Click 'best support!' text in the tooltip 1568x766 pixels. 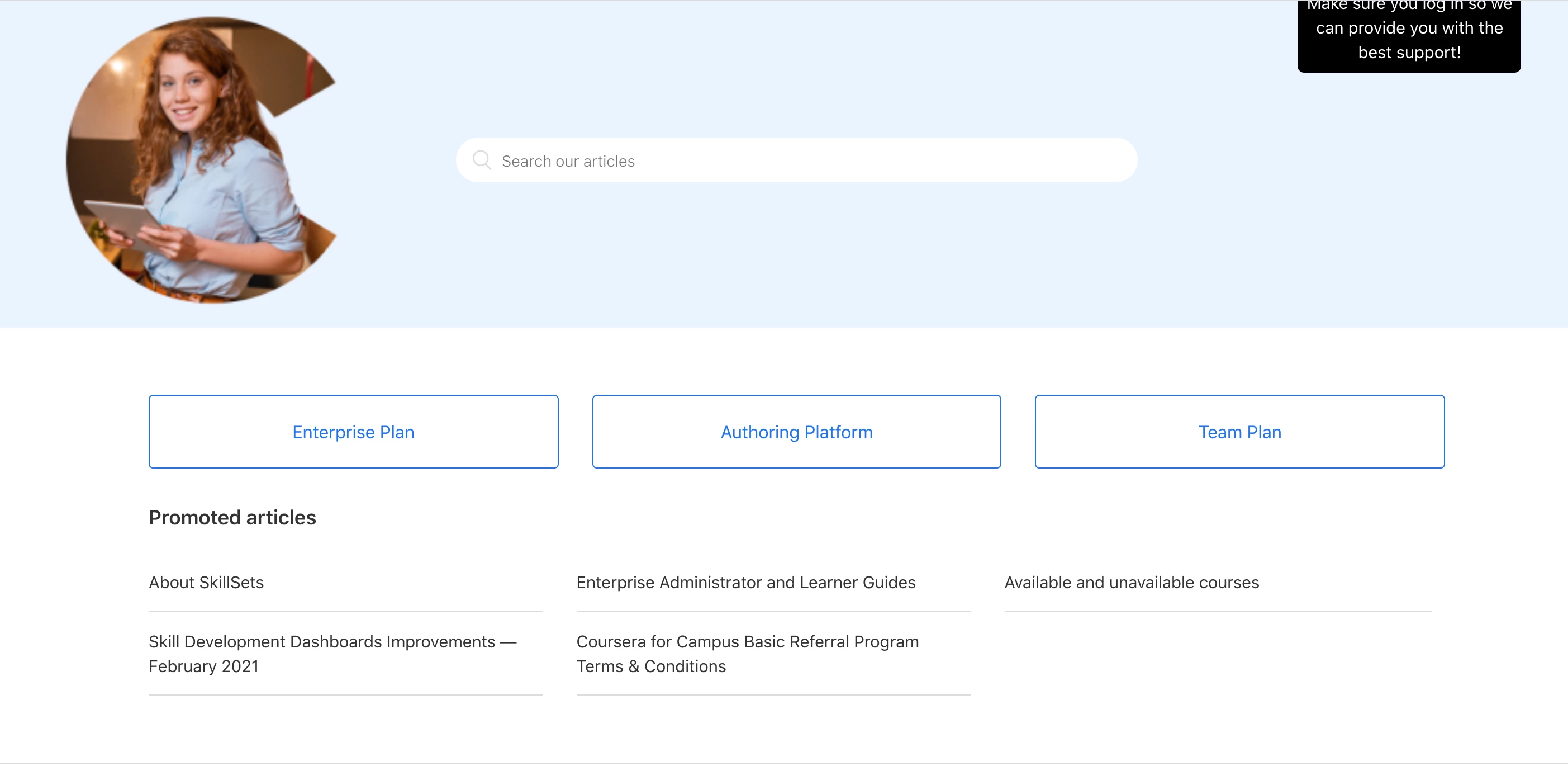[1409, 53]
